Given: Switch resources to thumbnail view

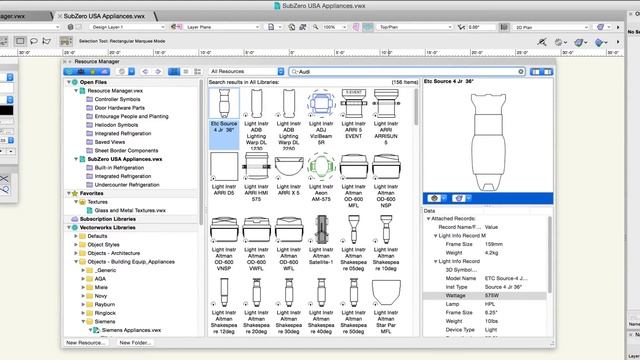Looking at the screenshot, I should tap(174, 71).
